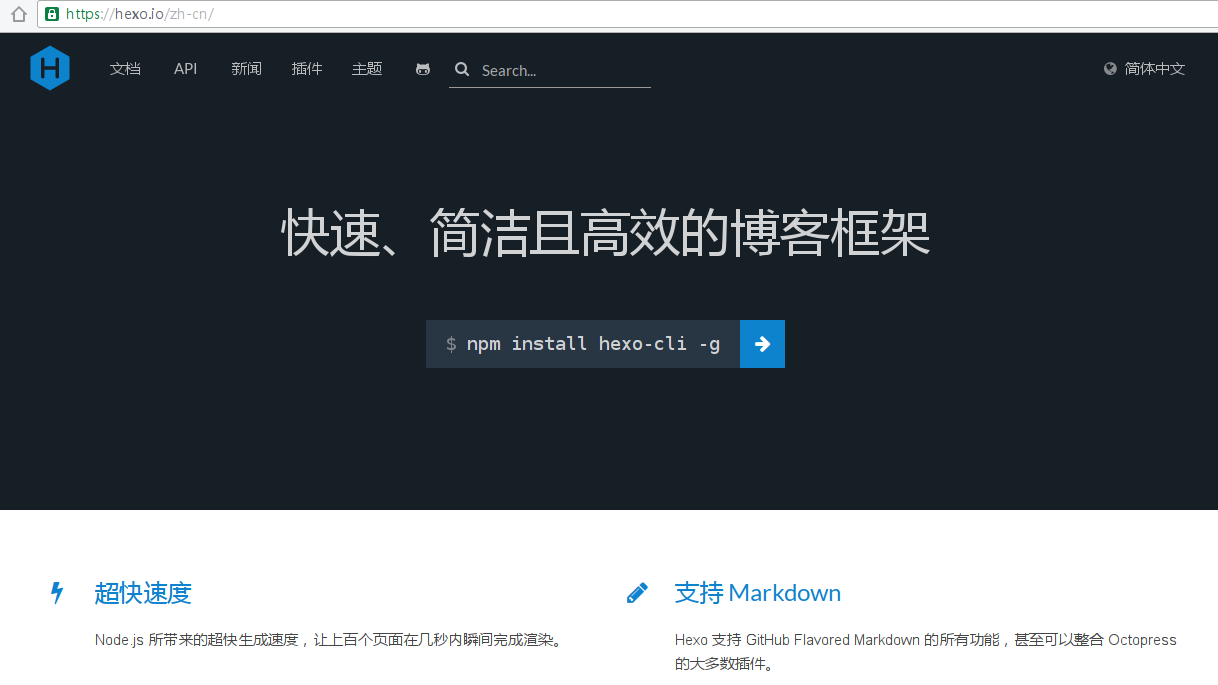The image size is (1218, 685).
Task: Click the 支持 Markdown heading
Action: [758, 593]
